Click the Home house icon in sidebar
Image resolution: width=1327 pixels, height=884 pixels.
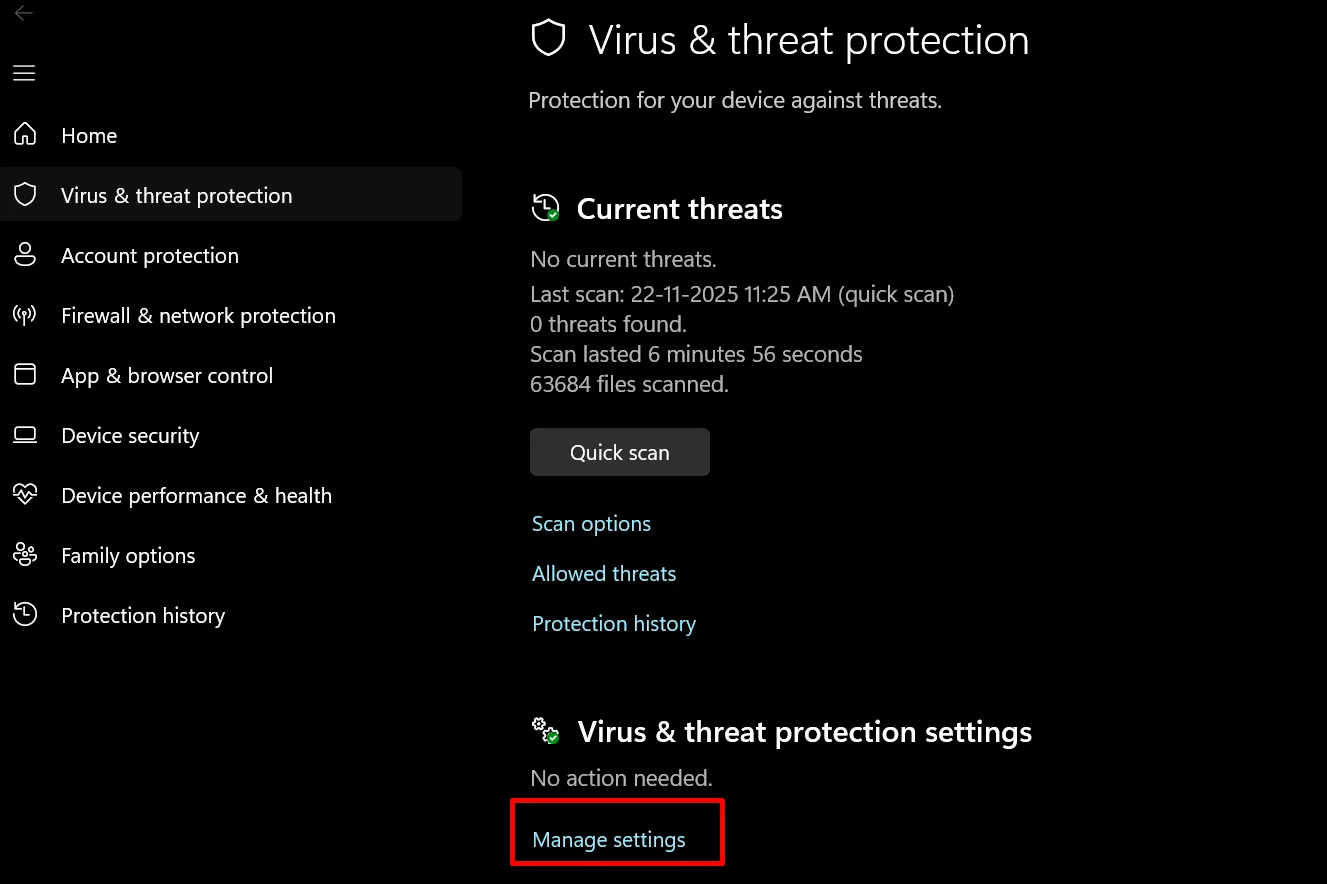pos(25,134)
